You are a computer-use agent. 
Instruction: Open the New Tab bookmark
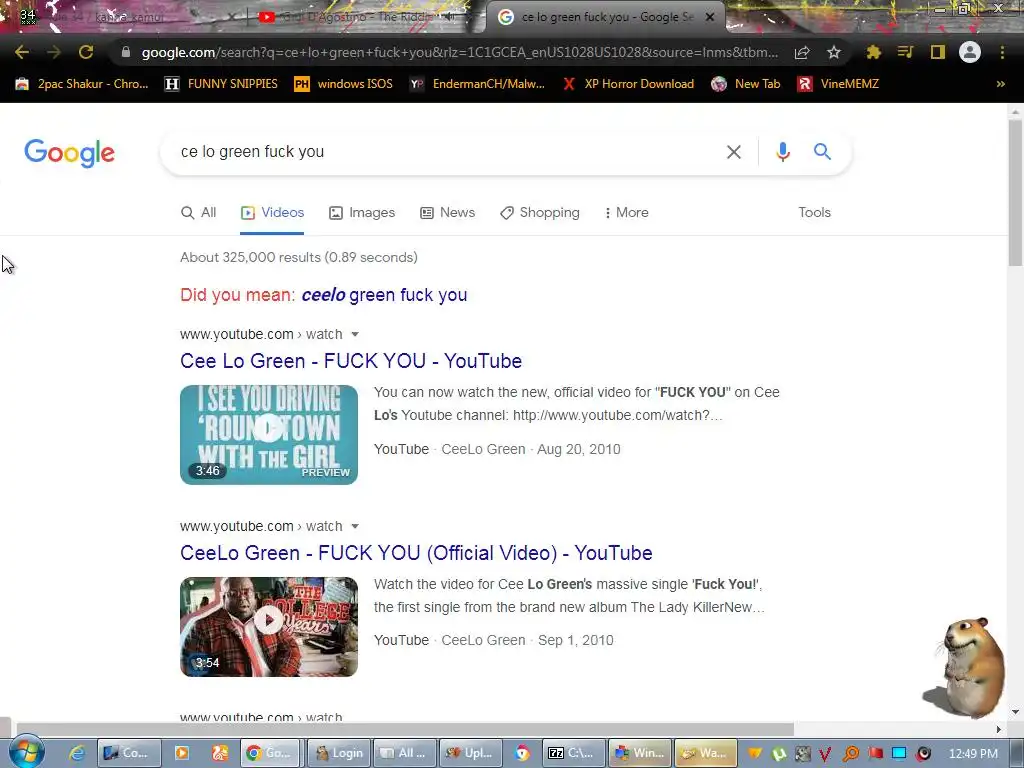click(746, 84)
